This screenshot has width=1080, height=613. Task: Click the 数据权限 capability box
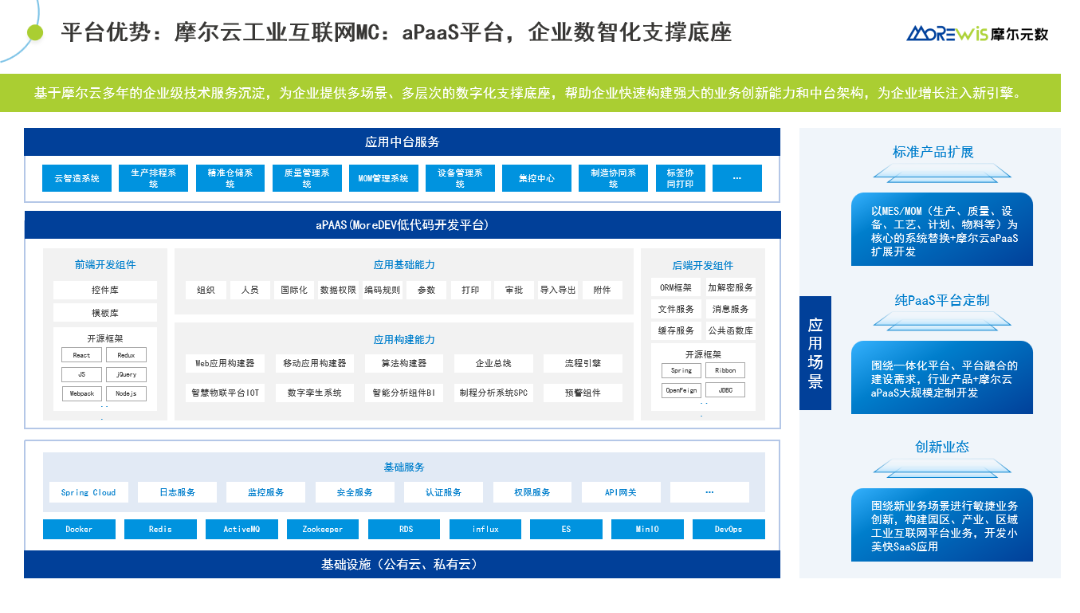(338, 290)
